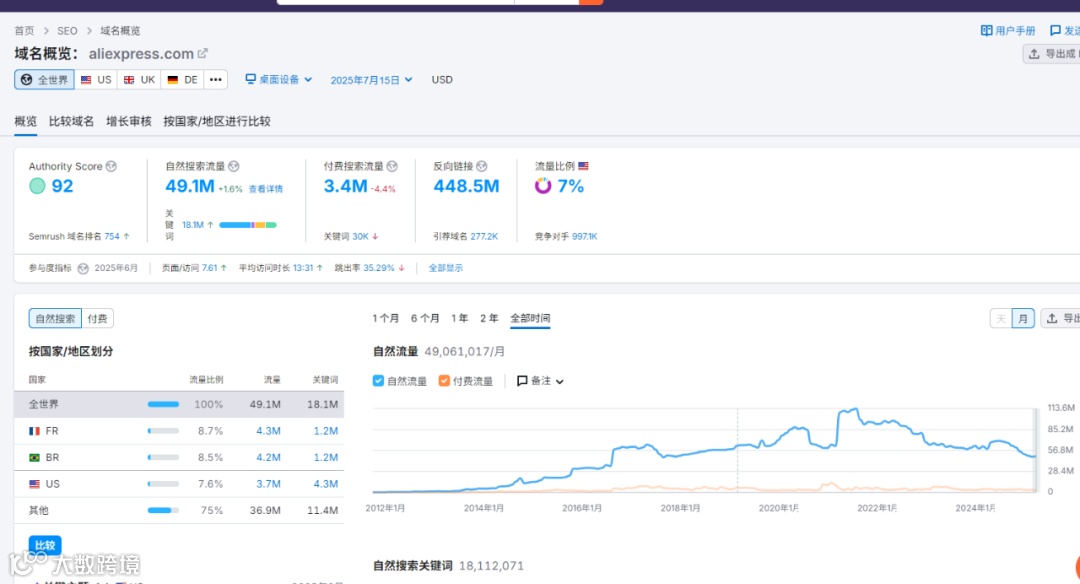Switch to 比较域名 tab

(71, 121)
